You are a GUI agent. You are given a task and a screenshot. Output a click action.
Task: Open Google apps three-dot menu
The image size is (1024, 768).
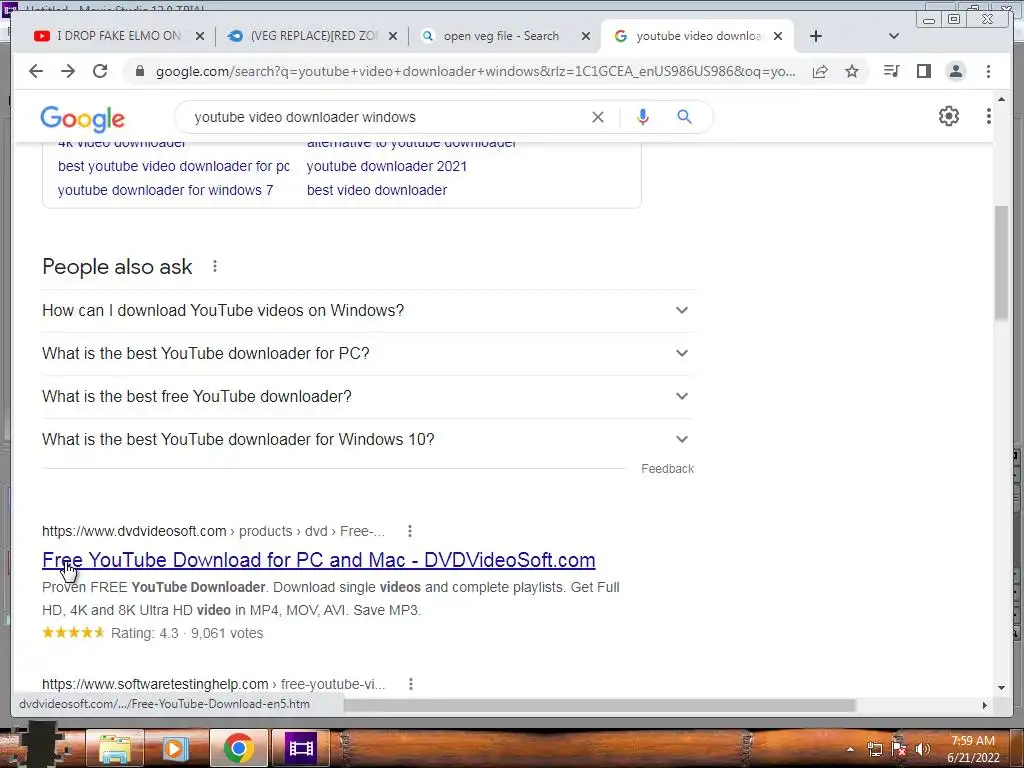[x=988, y=116]
